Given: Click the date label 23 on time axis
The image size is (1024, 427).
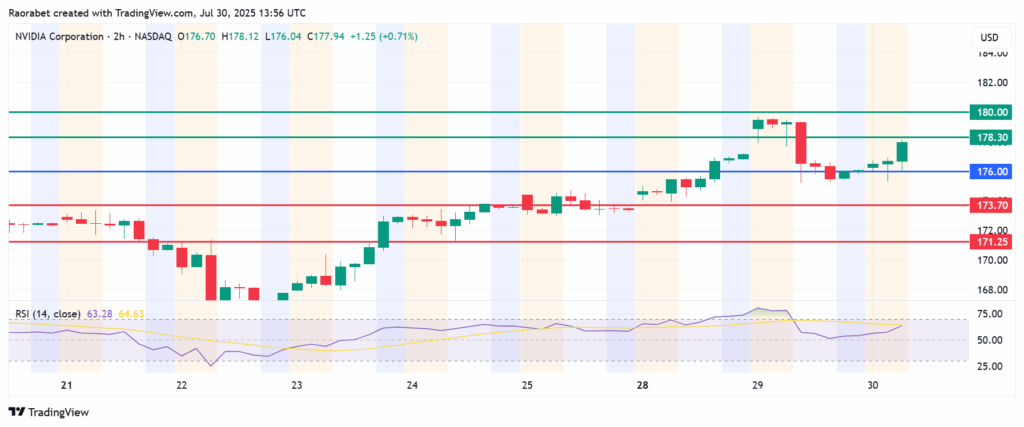Looking at the screenshot, I should [296, 386].
